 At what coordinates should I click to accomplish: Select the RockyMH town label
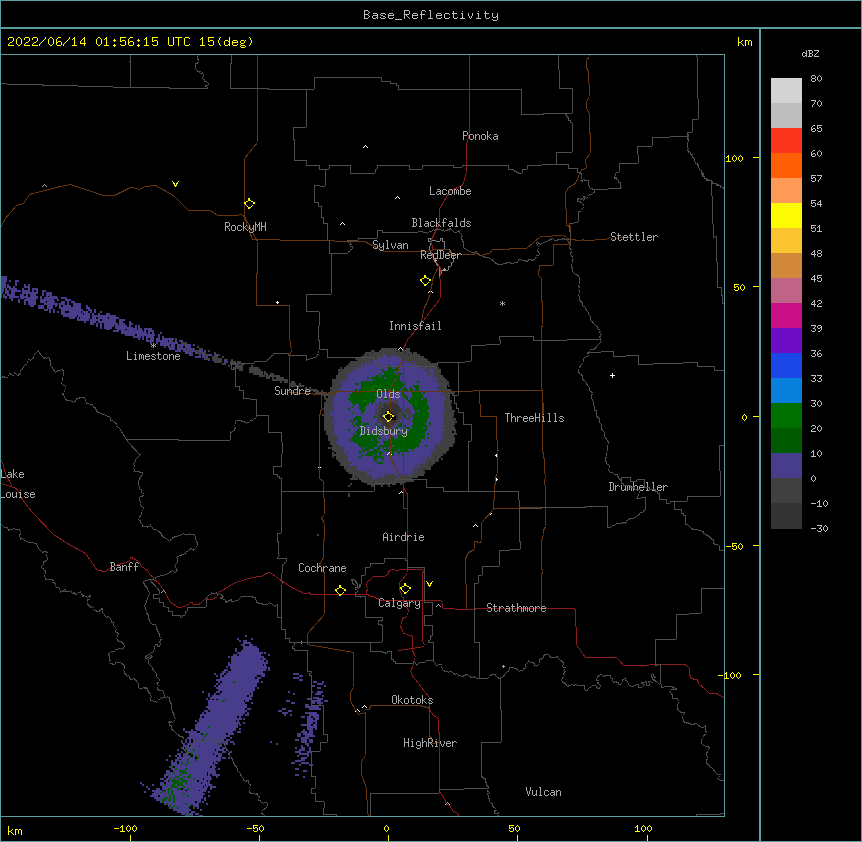(245, 227)
